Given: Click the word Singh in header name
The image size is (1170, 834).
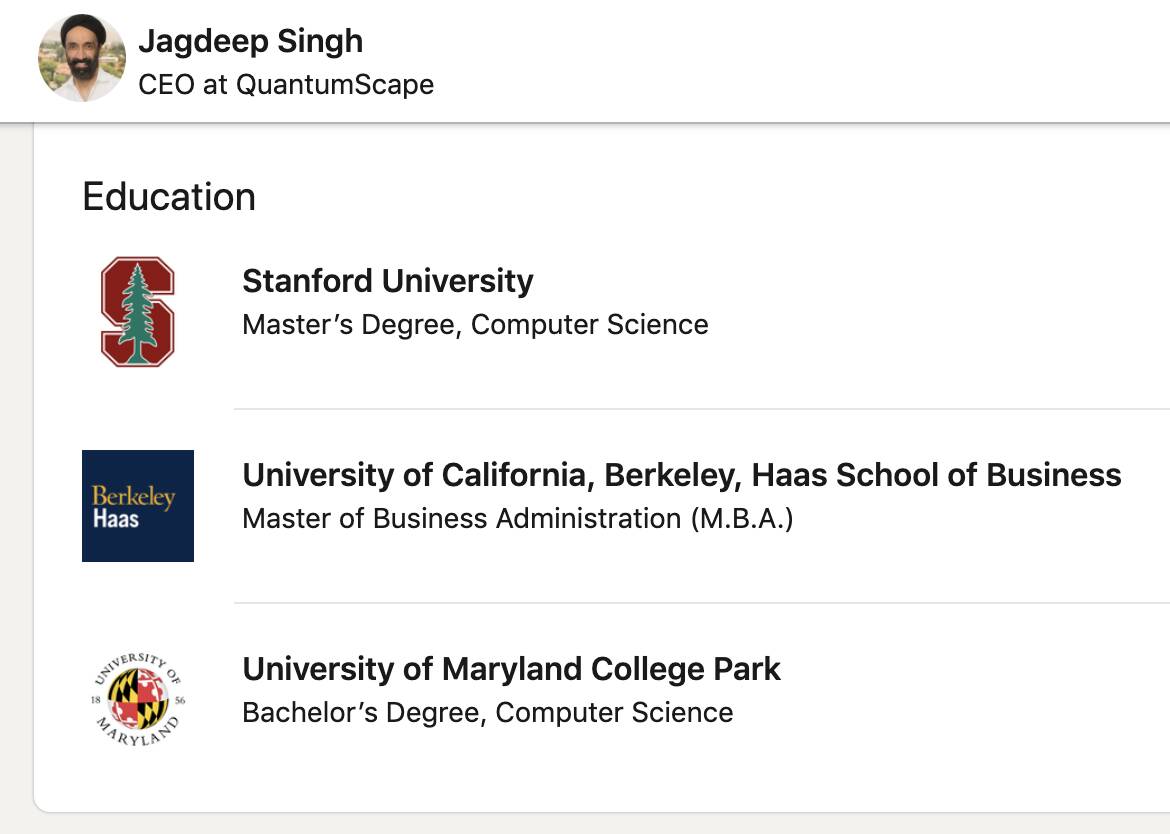Looking at the screenshot, I should coord(320,41).
